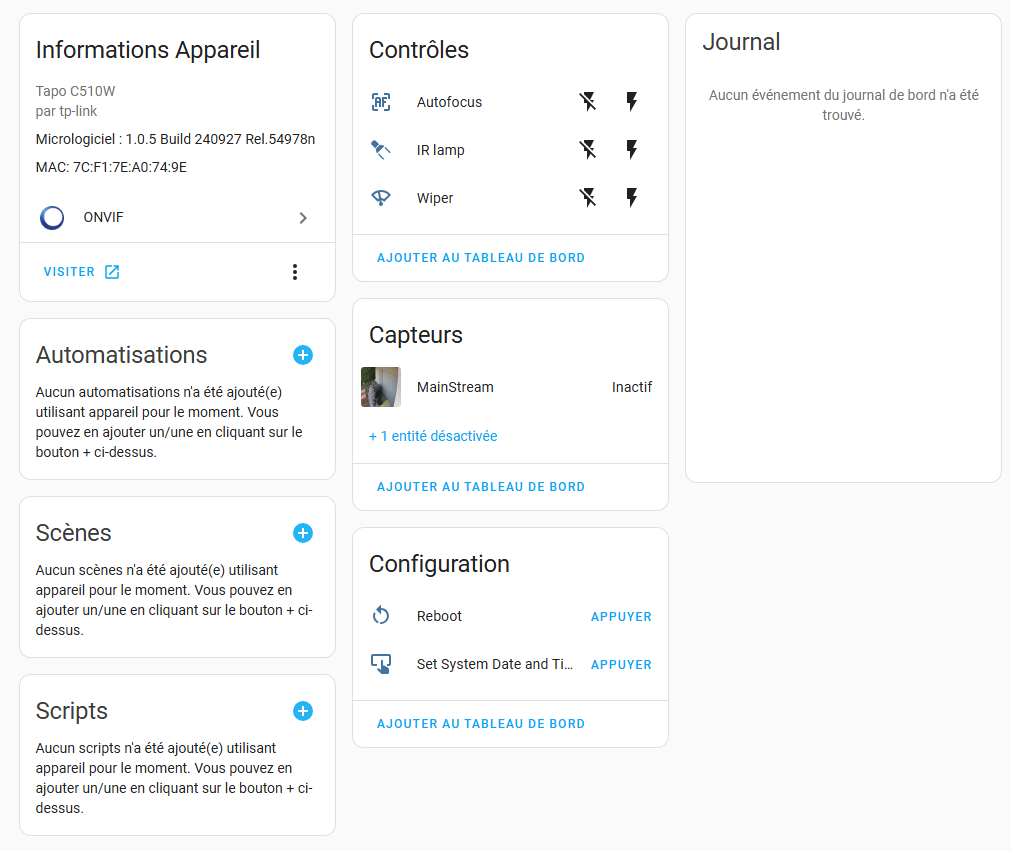Turn on IR lamp with flash icon

632,150
